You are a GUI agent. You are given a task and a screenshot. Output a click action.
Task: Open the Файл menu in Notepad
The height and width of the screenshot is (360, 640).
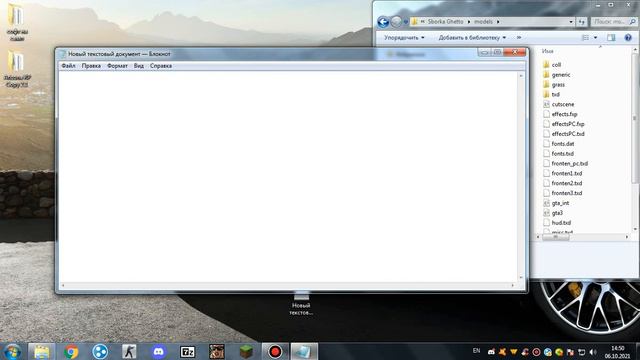(x=68, y=66)
